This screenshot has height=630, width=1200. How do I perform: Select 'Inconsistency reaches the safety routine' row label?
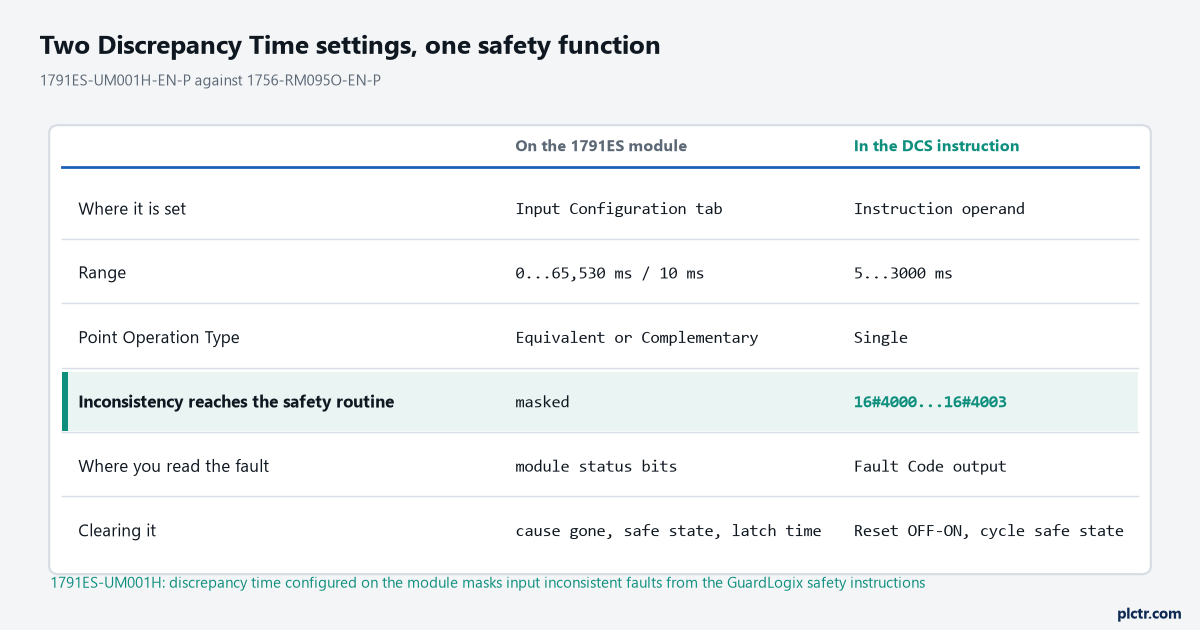pos(236,402)
